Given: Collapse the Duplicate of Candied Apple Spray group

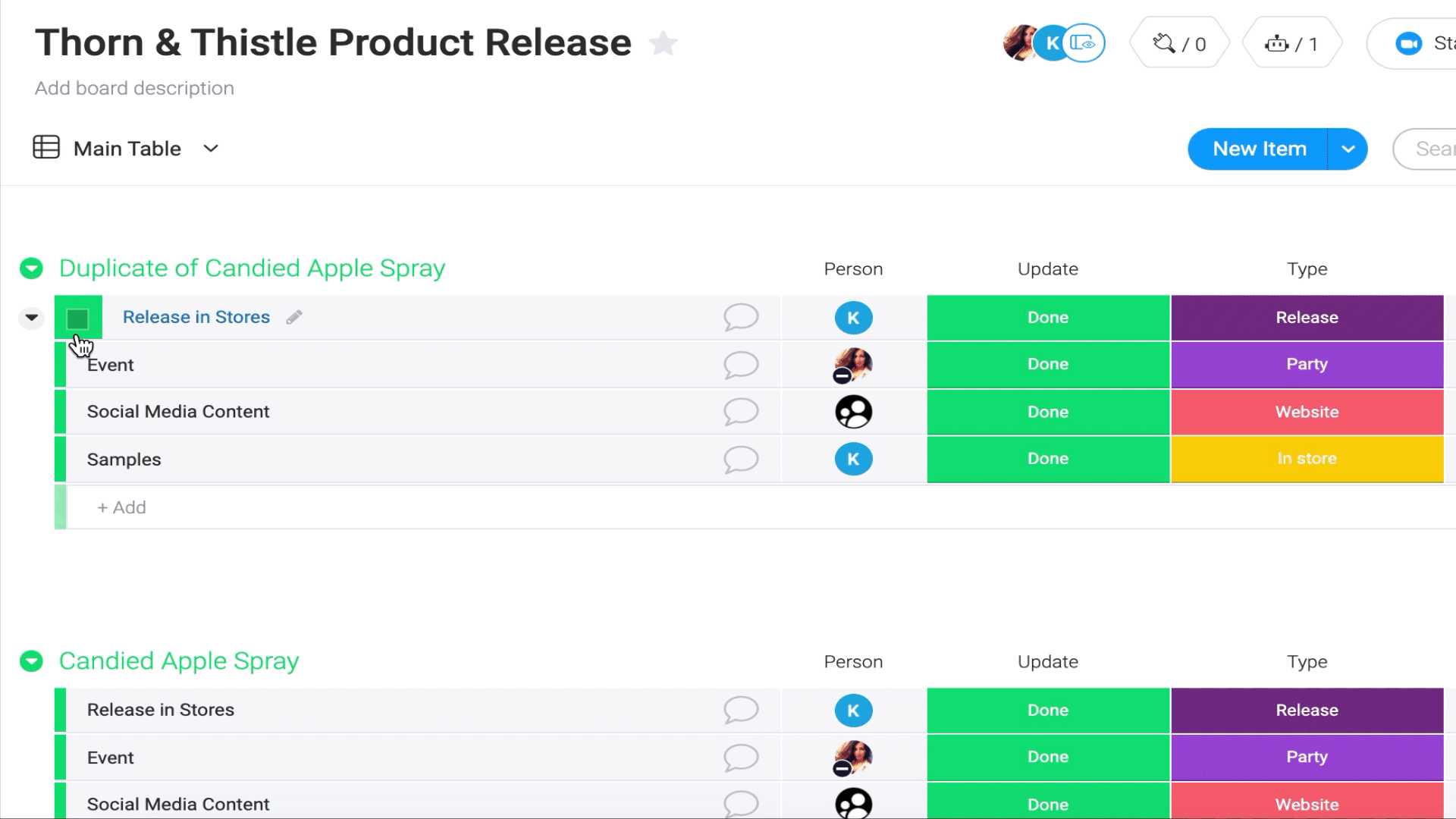Looking at the screenshot, I should click(x=31, y=268).
